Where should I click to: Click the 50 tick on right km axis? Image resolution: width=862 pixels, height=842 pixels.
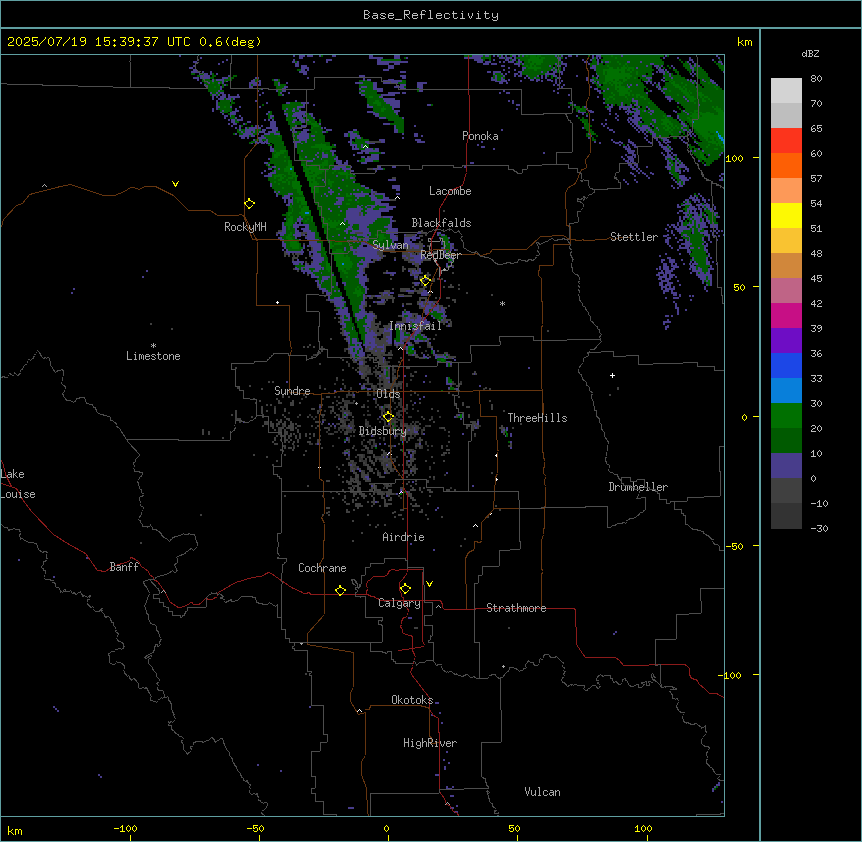739,287
